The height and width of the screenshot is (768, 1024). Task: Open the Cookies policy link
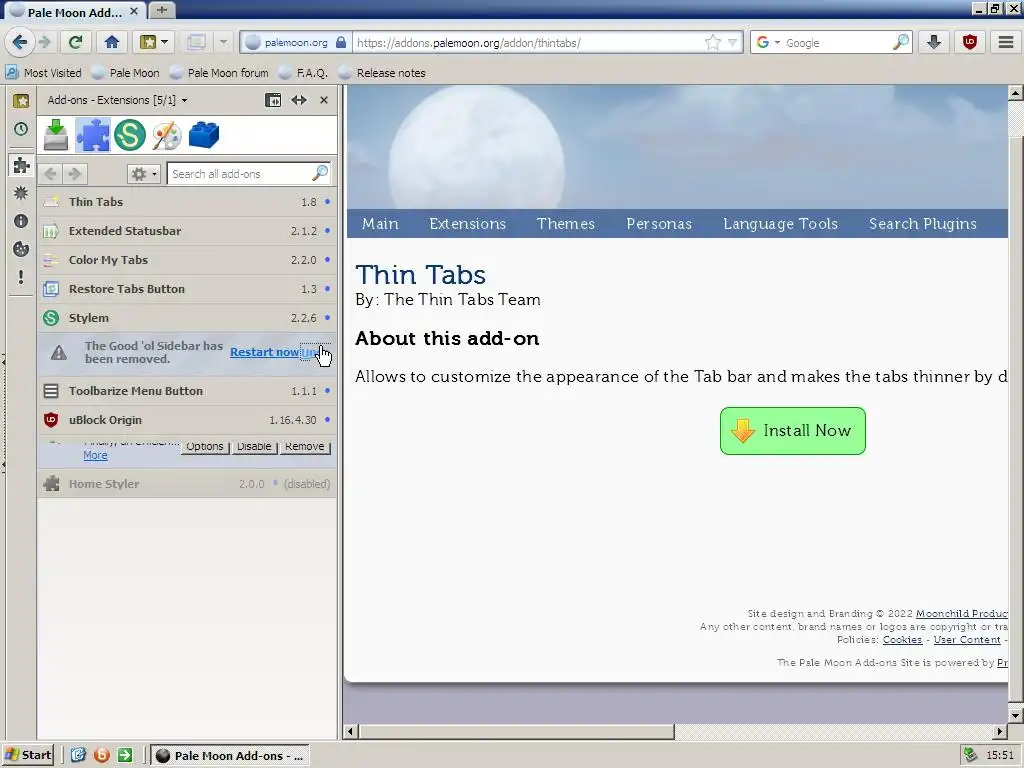[x=903, y=640]
